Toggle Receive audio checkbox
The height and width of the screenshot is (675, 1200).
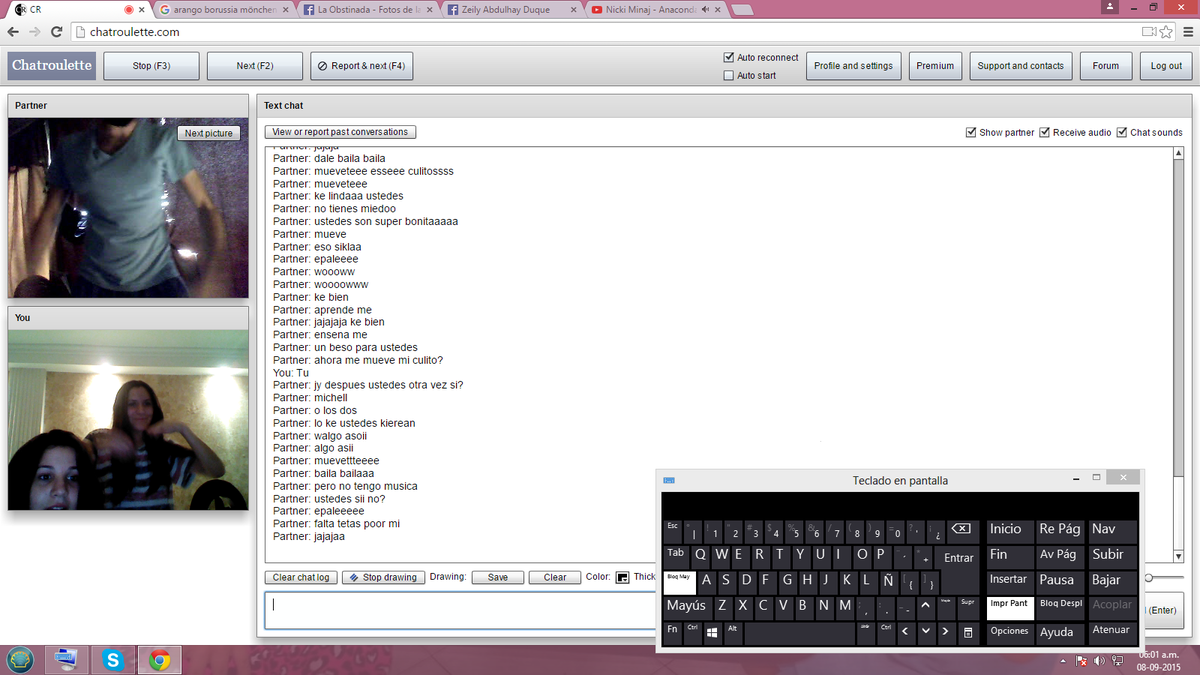click(1045, 132)
